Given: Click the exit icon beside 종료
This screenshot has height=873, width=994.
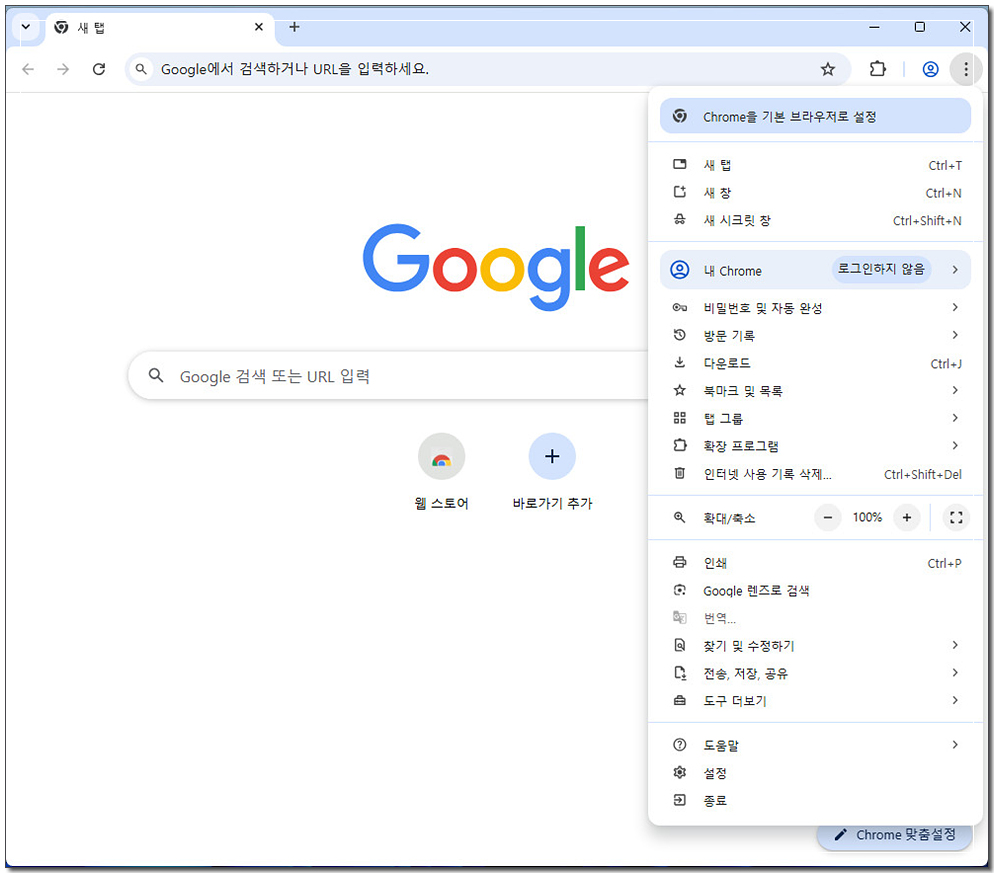Looking at the screenshot, I should pyautogui.click(x=680, y=800).
